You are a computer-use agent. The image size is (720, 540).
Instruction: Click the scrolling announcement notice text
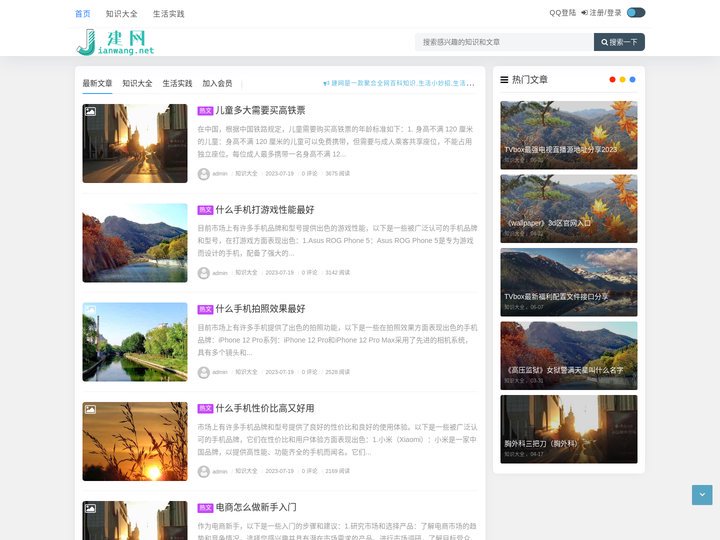tap(403, 83)
